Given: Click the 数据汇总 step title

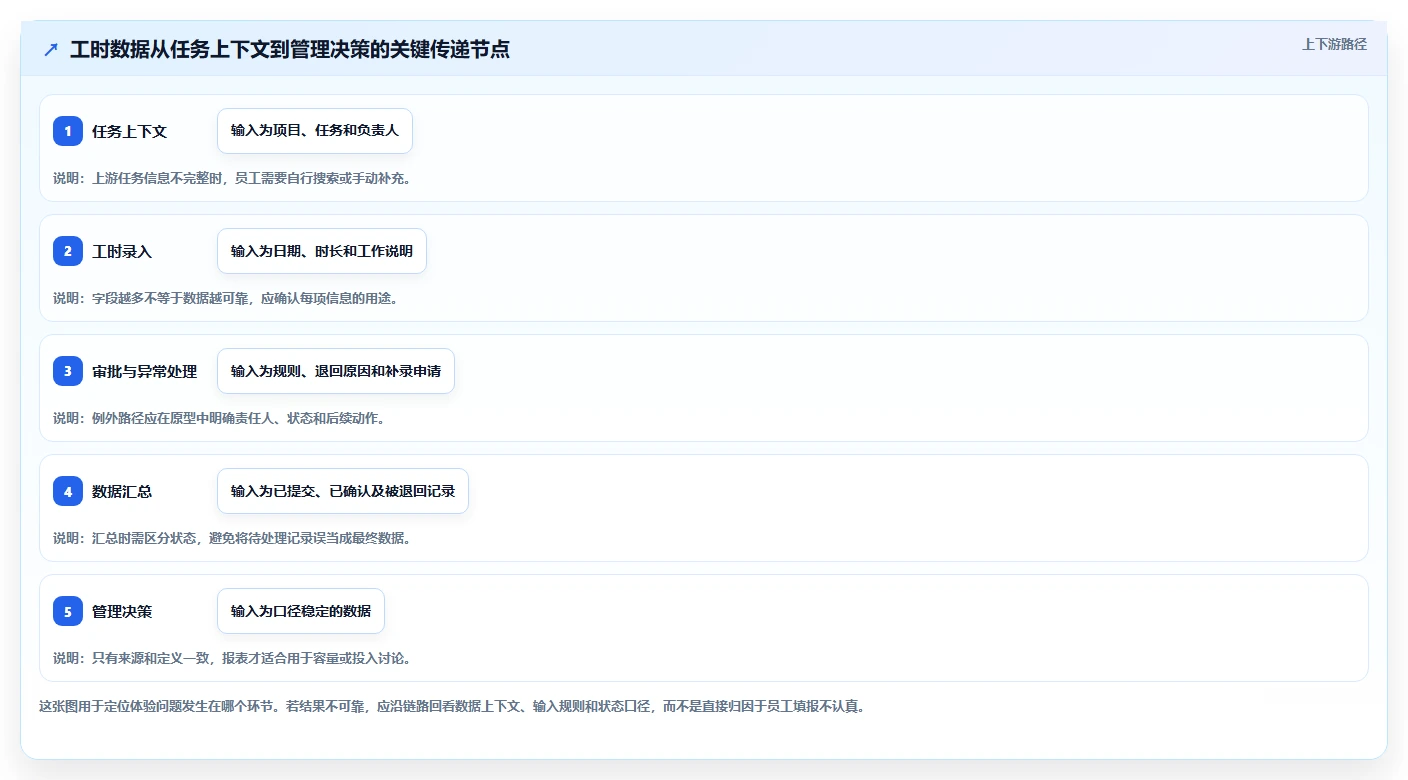Looking at the screenshot, I should tap(122, 491).
